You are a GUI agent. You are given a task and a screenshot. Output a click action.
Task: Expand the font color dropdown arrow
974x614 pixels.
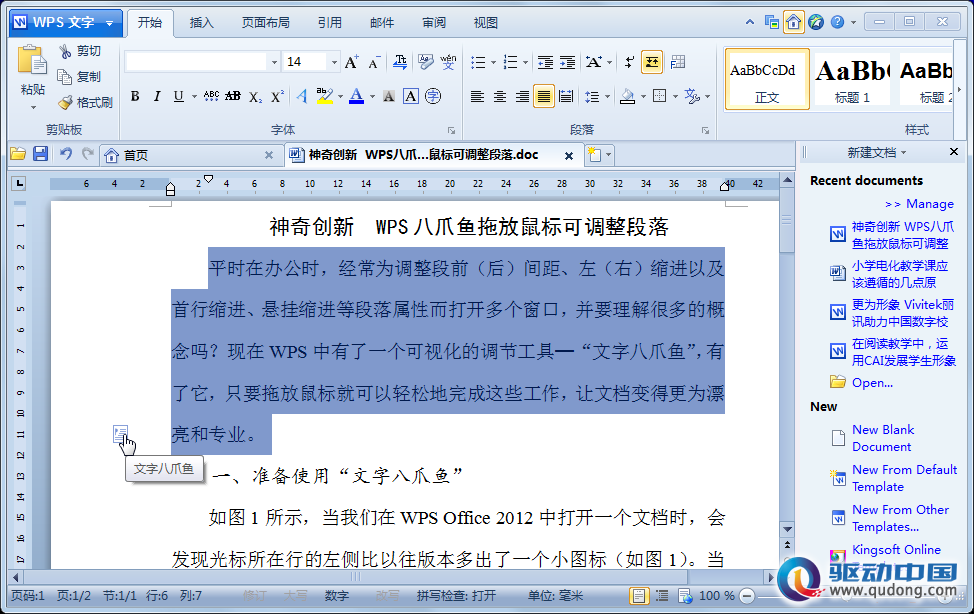point(372,96)
